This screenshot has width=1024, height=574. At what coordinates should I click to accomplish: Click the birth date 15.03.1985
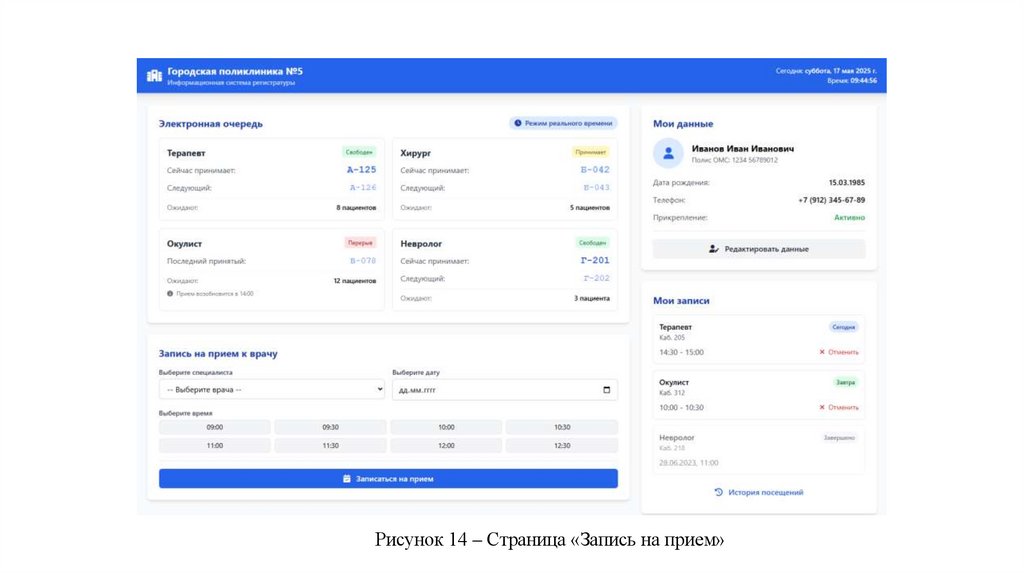tap(846, 183)
